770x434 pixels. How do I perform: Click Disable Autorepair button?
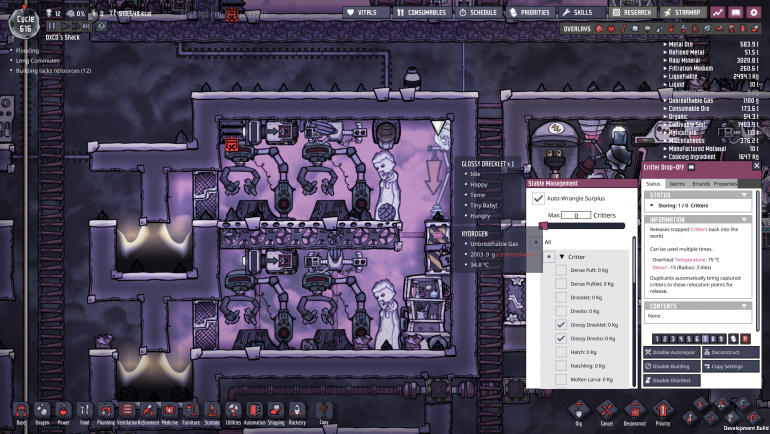[x=672, y=352]
